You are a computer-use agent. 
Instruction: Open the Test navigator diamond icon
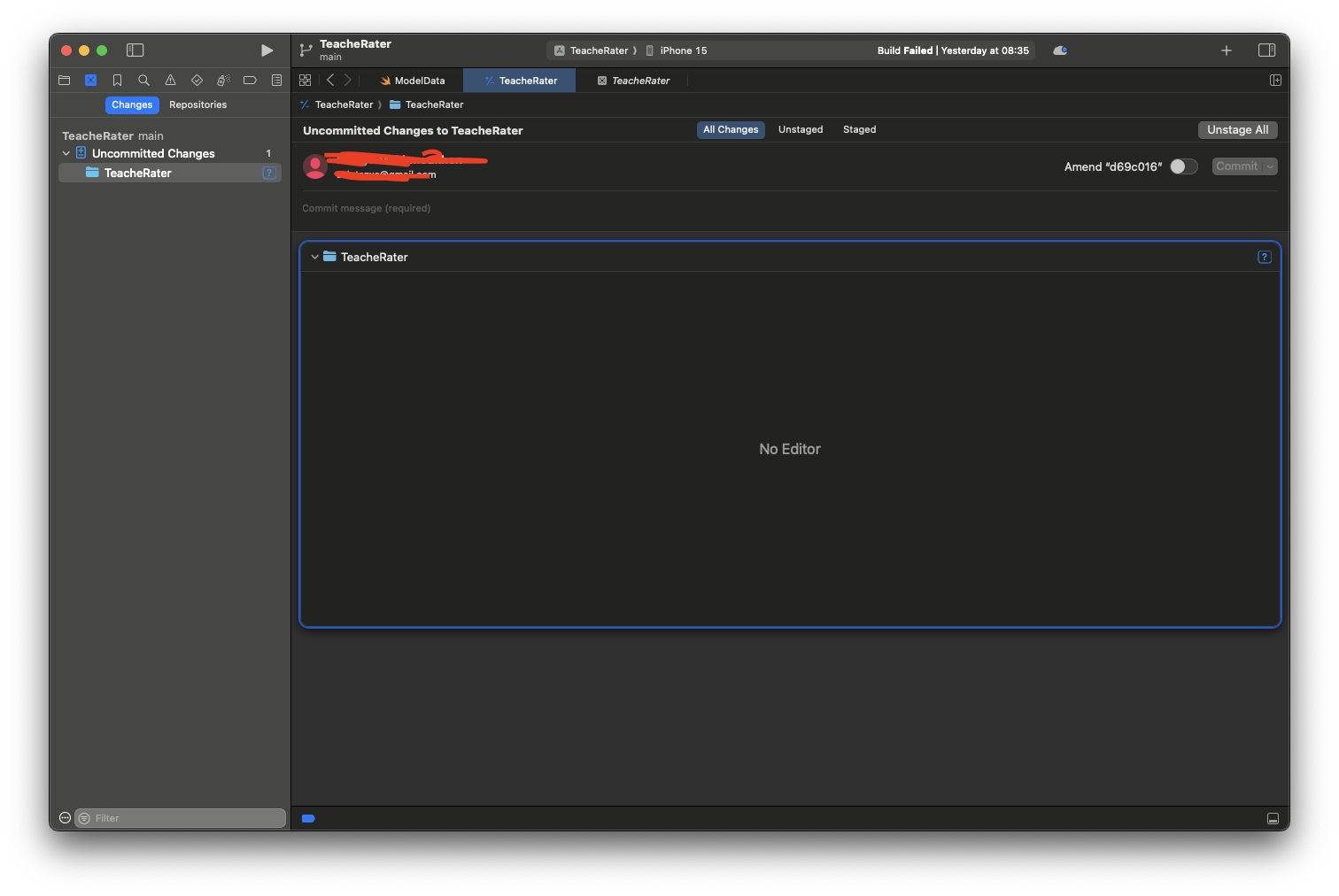point(197,80)
